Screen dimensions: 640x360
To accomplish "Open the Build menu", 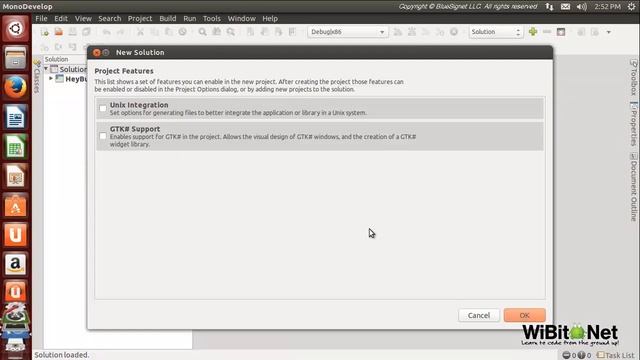I will pos(168,18).
